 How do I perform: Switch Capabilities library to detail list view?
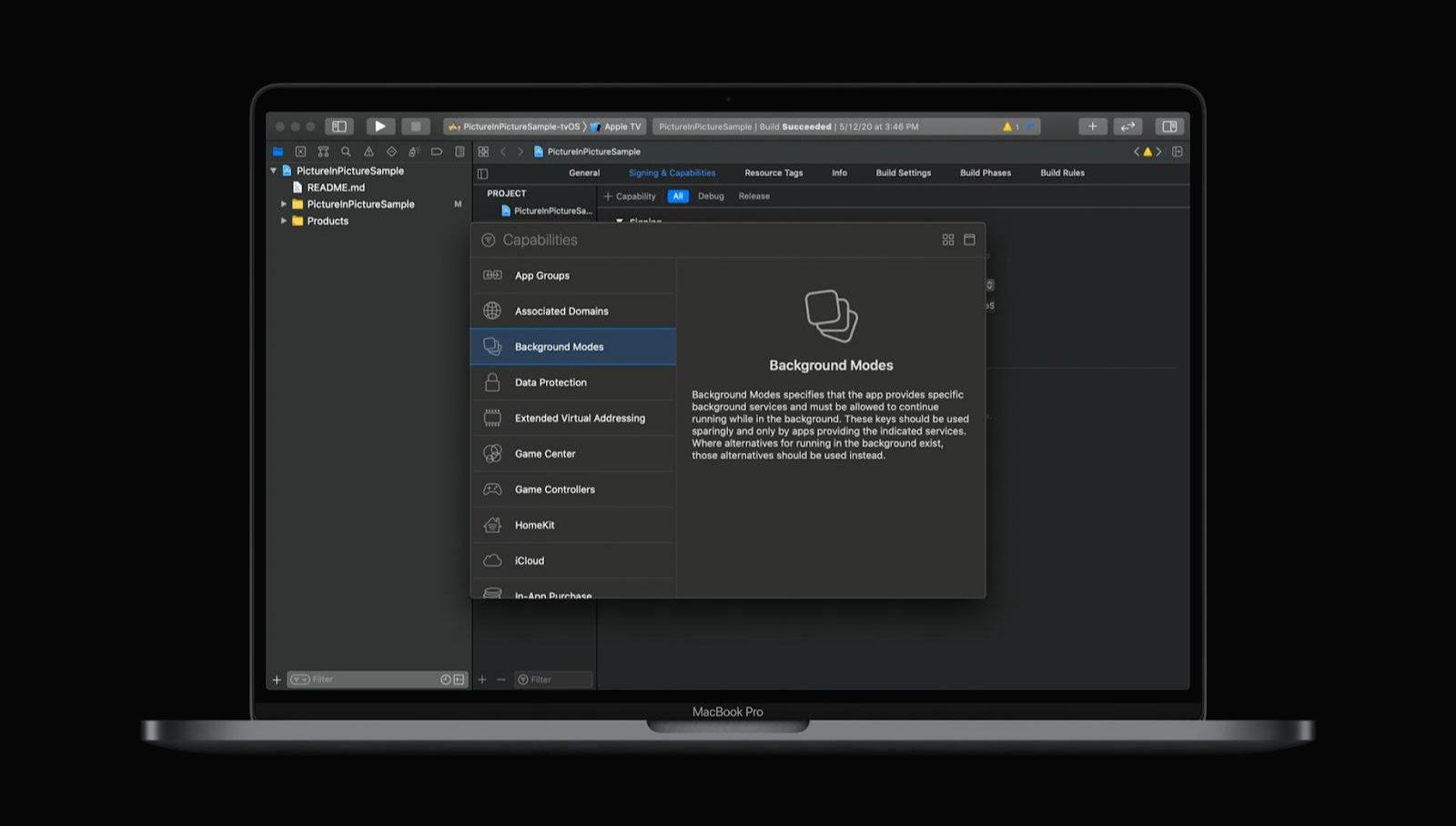[969, 239]
